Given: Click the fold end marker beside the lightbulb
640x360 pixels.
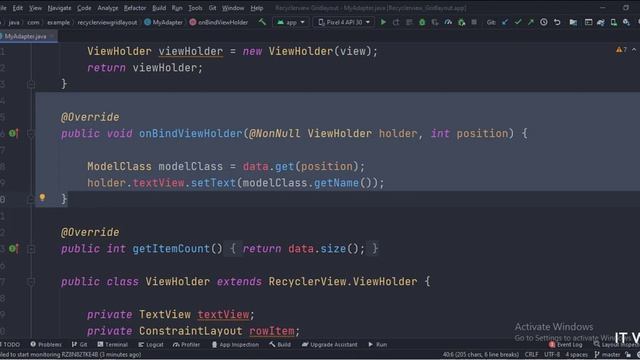Looking at the screenshot, I should tap(31, 199).
